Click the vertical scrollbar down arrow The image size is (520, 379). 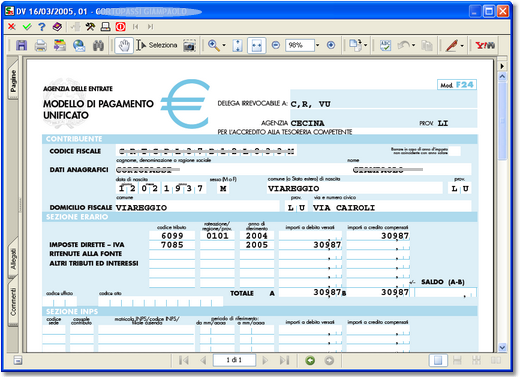coord(502,347)
